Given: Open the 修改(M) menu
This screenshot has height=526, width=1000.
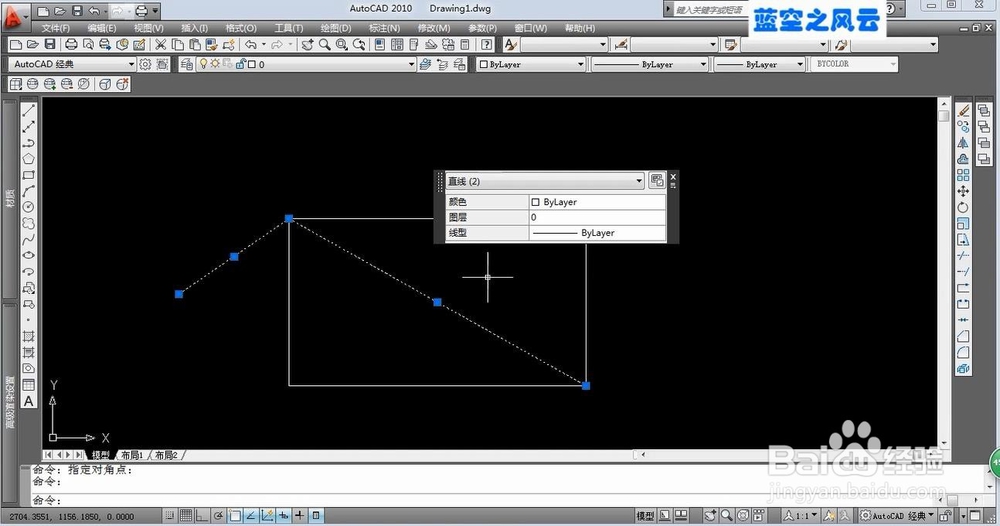Looking at the screenshot, I should 434,28.
